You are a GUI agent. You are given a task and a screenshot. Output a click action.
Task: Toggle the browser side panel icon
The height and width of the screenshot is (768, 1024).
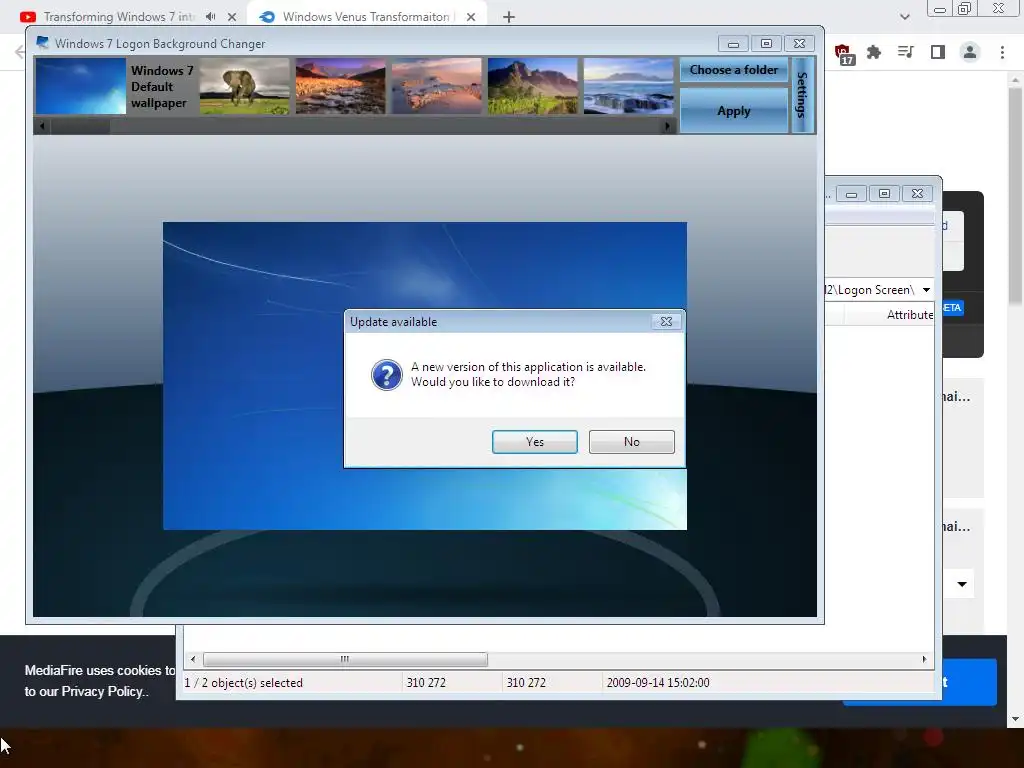(938, 52)
